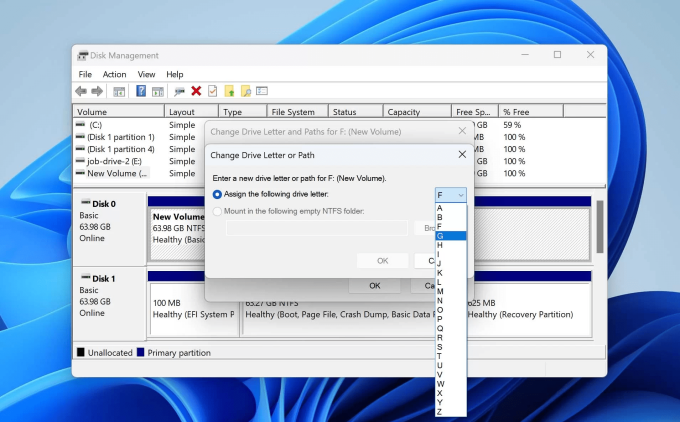The height and width of the screenshot is (422, 680).
Task: Open the View menu
Action: [x=146, y=74]
